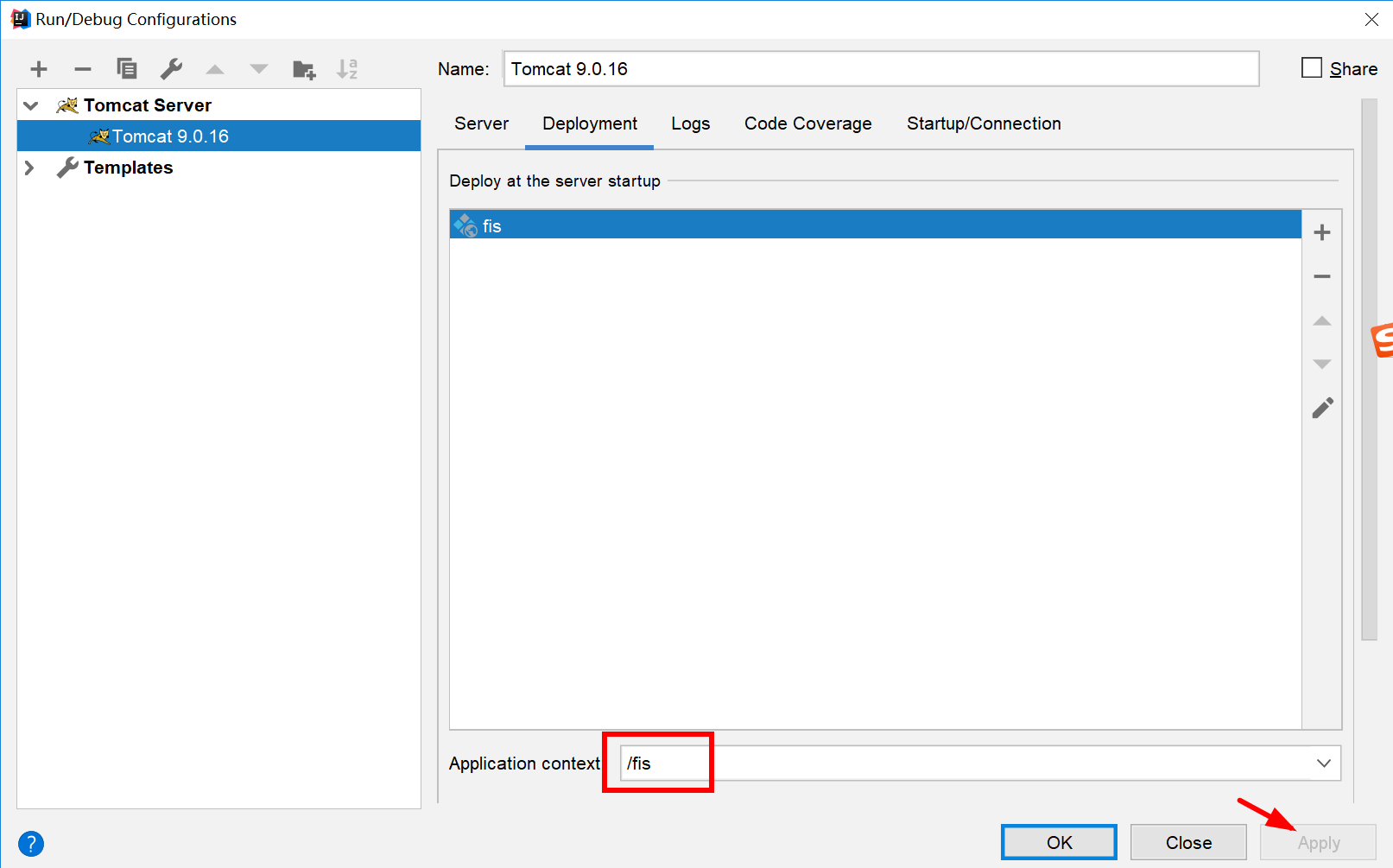Confirm with the OK button

(1060, 842)
